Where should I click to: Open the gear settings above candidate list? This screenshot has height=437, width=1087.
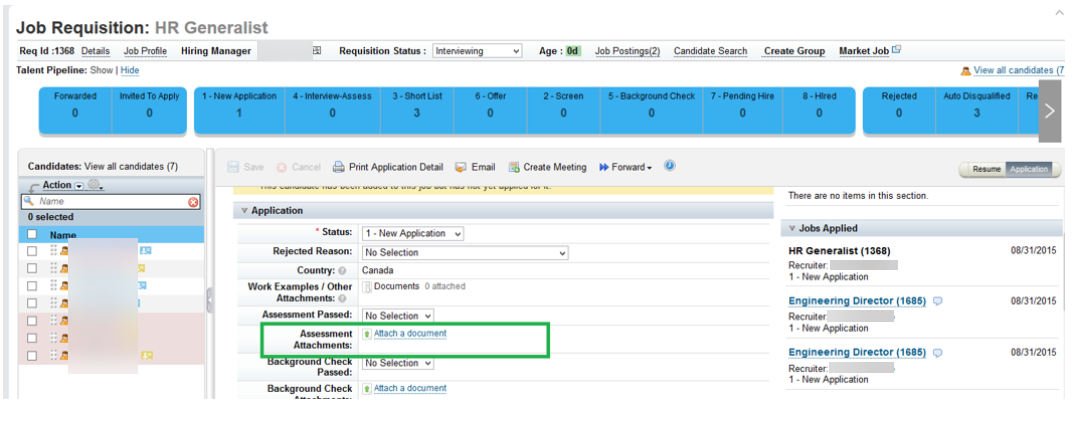95,185
